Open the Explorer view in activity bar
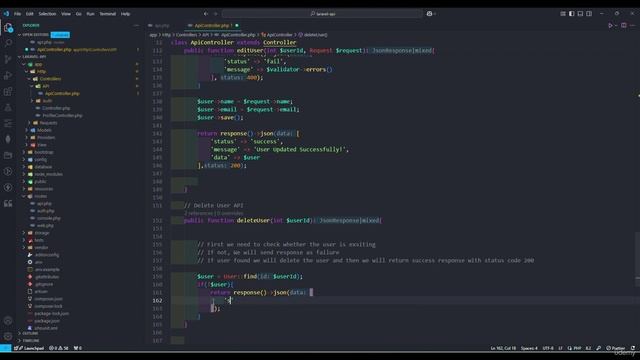Viewport: 640px width, 360px height. 8,28
